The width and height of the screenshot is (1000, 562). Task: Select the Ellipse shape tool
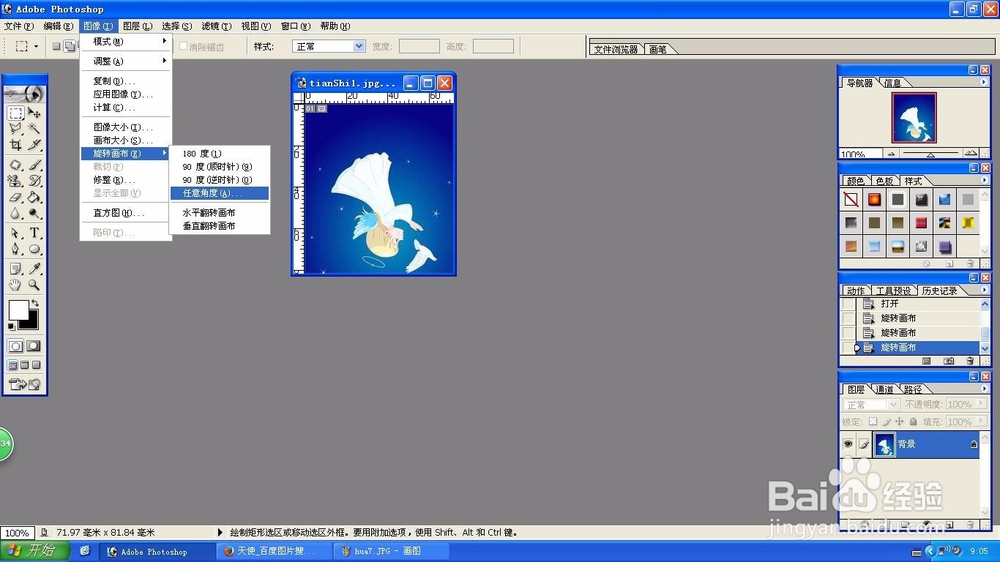tap(34, 249)
